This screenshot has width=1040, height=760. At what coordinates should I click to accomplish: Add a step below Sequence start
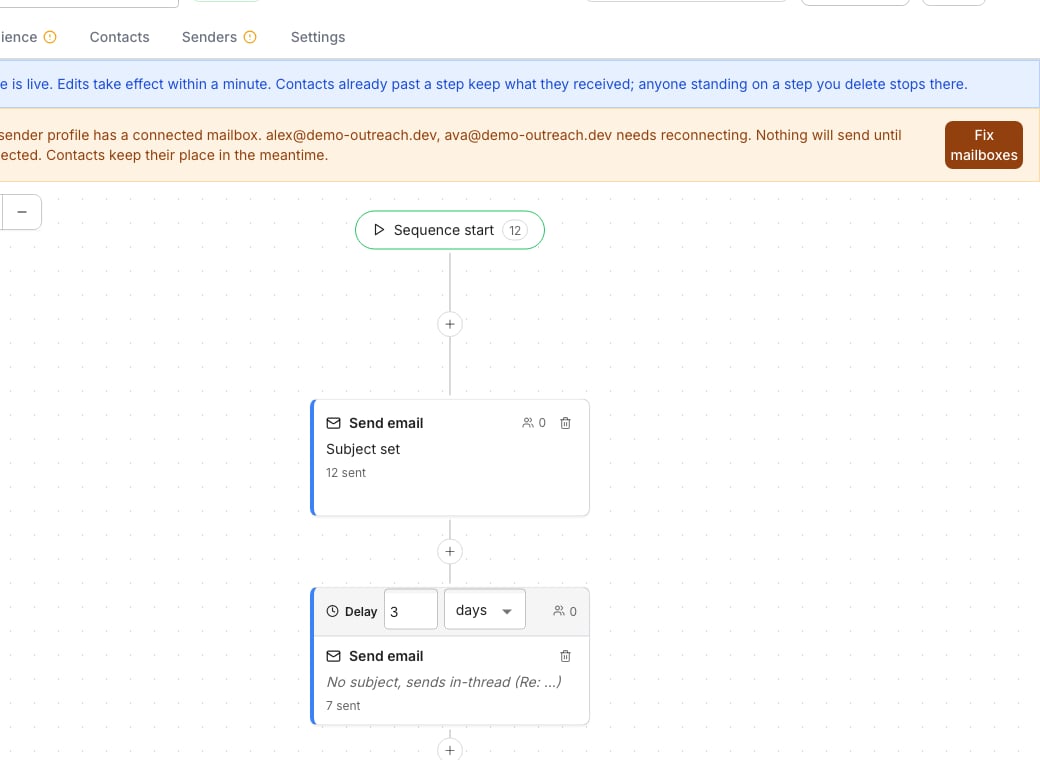[x=450, y=324]
